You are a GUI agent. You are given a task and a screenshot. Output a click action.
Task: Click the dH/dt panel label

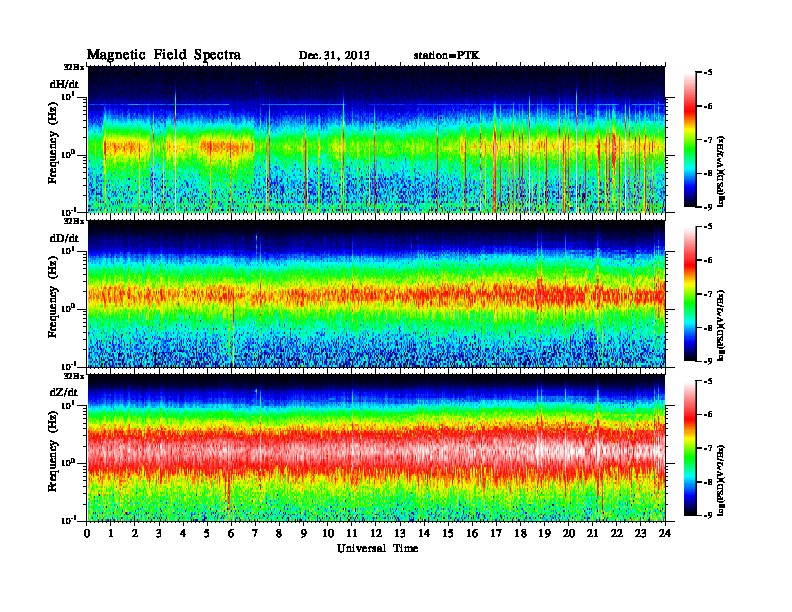64,84
